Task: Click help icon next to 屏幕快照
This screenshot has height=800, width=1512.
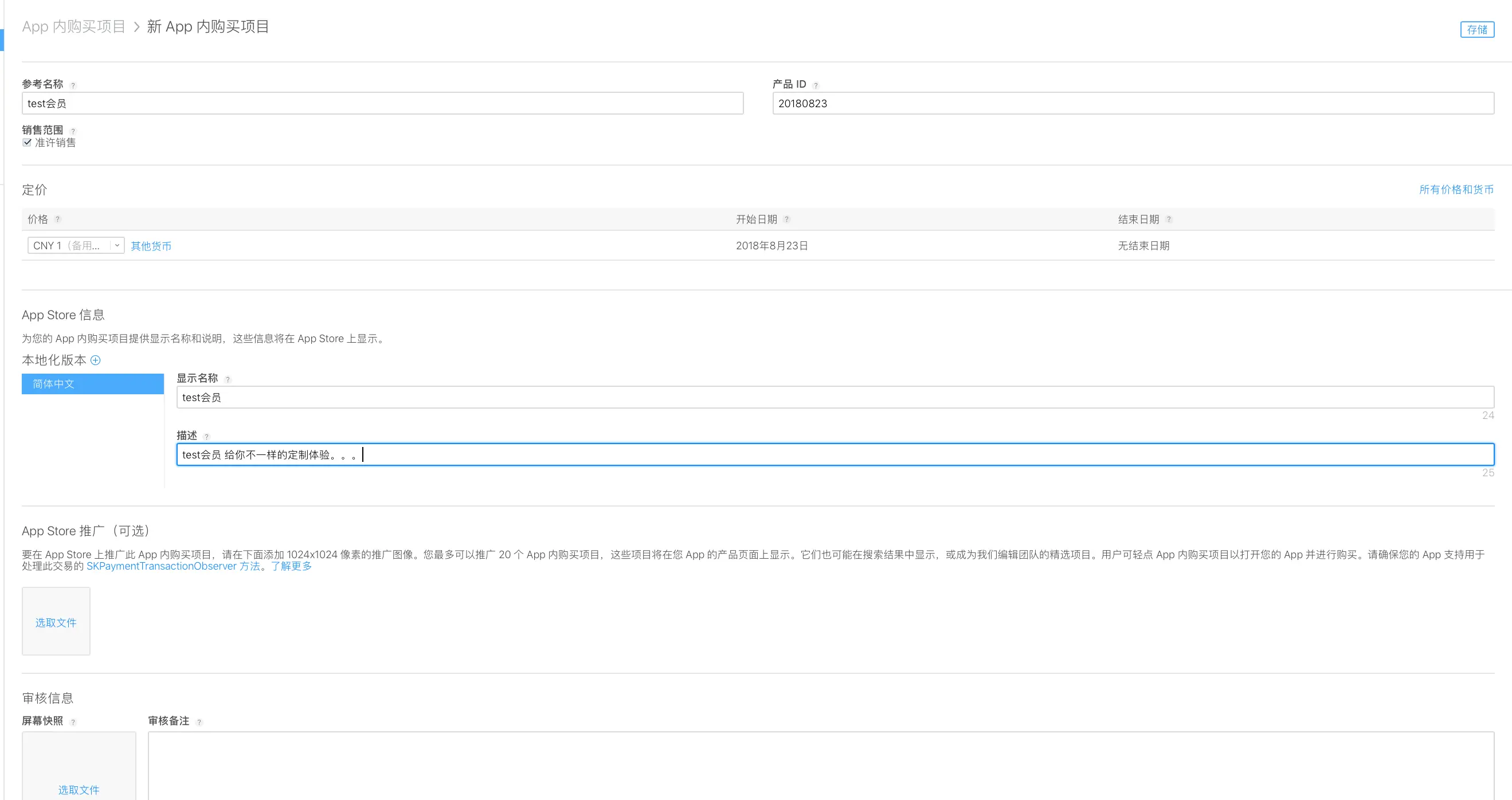Action: pyautogui.click(x=73, y=722)
